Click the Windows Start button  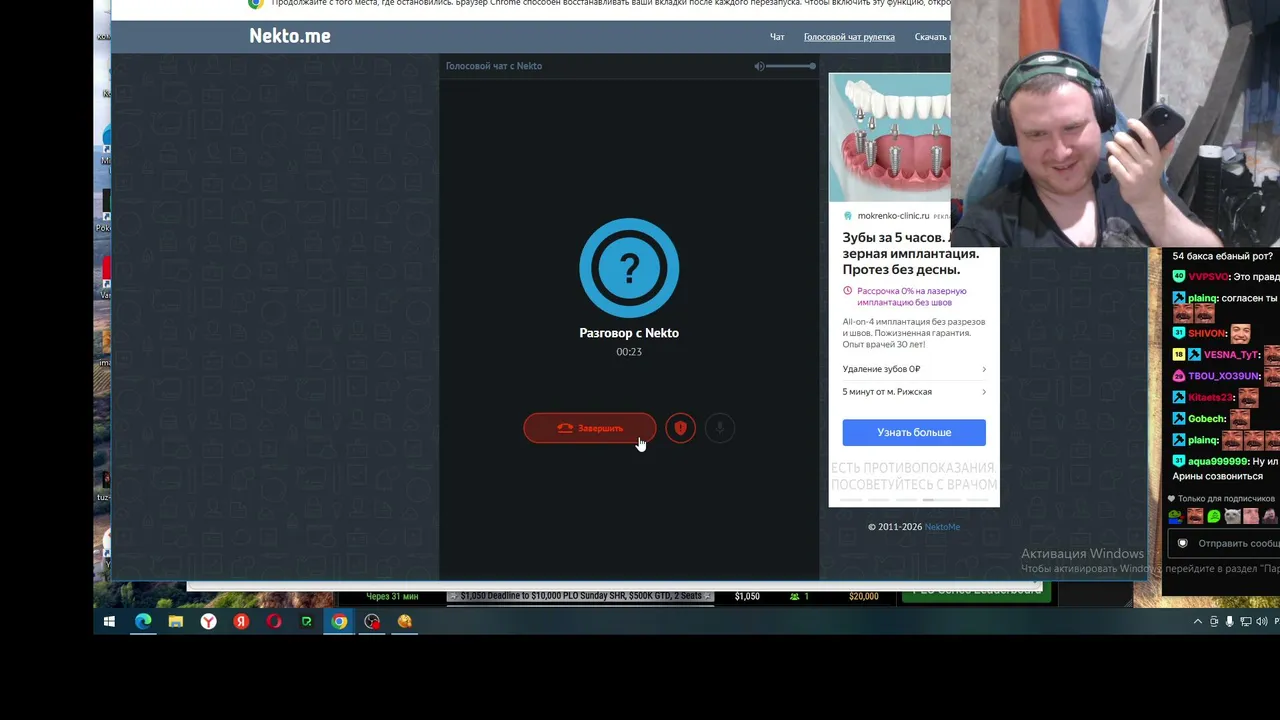(x=110, y=622)
